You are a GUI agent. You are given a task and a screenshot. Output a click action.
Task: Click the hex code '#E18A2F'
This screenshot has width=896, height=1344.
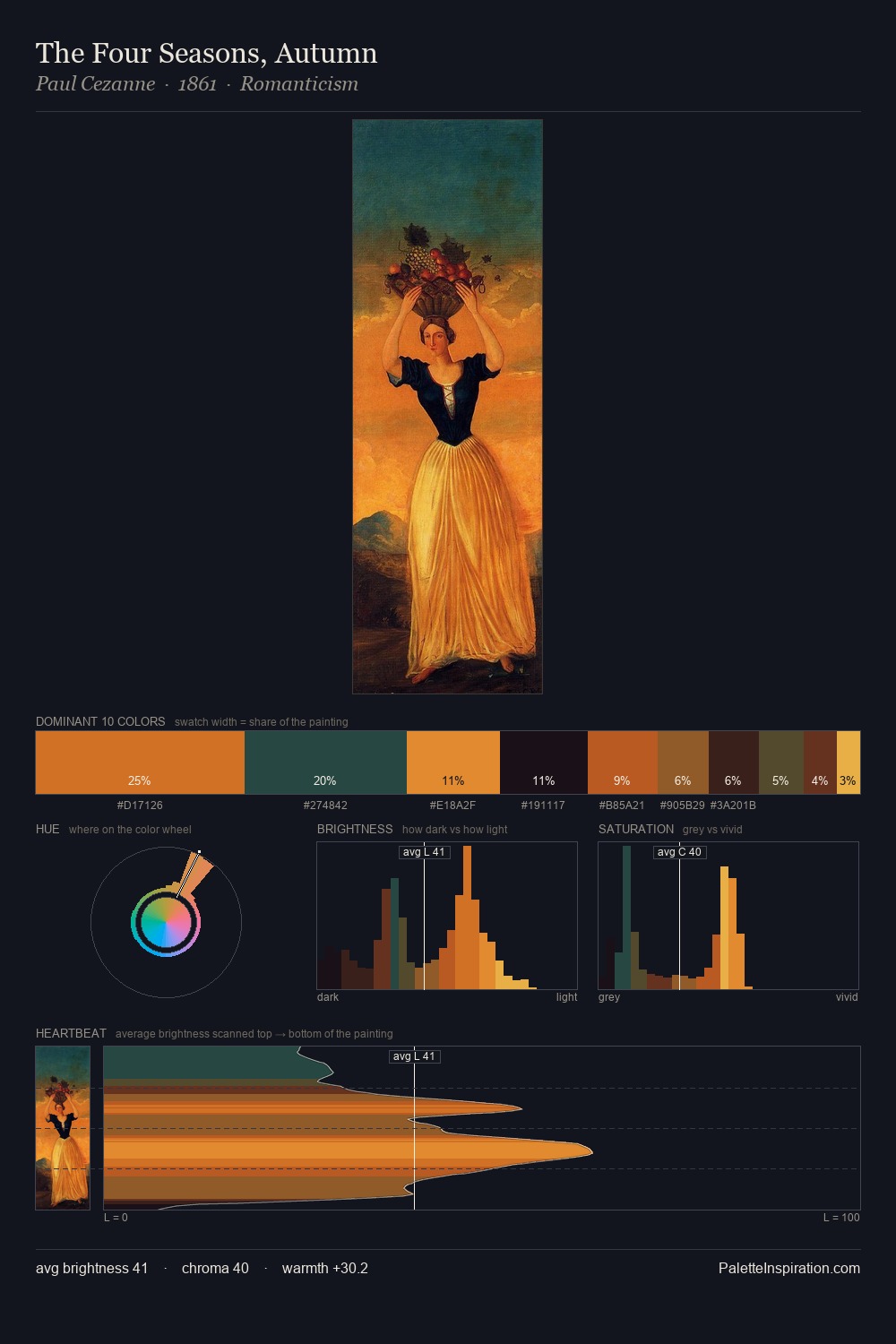(452, 806)
